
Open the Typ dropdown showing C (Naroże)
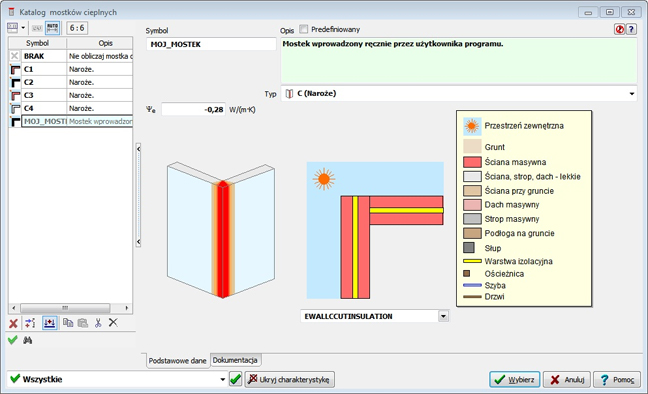(x=459, y=94)
